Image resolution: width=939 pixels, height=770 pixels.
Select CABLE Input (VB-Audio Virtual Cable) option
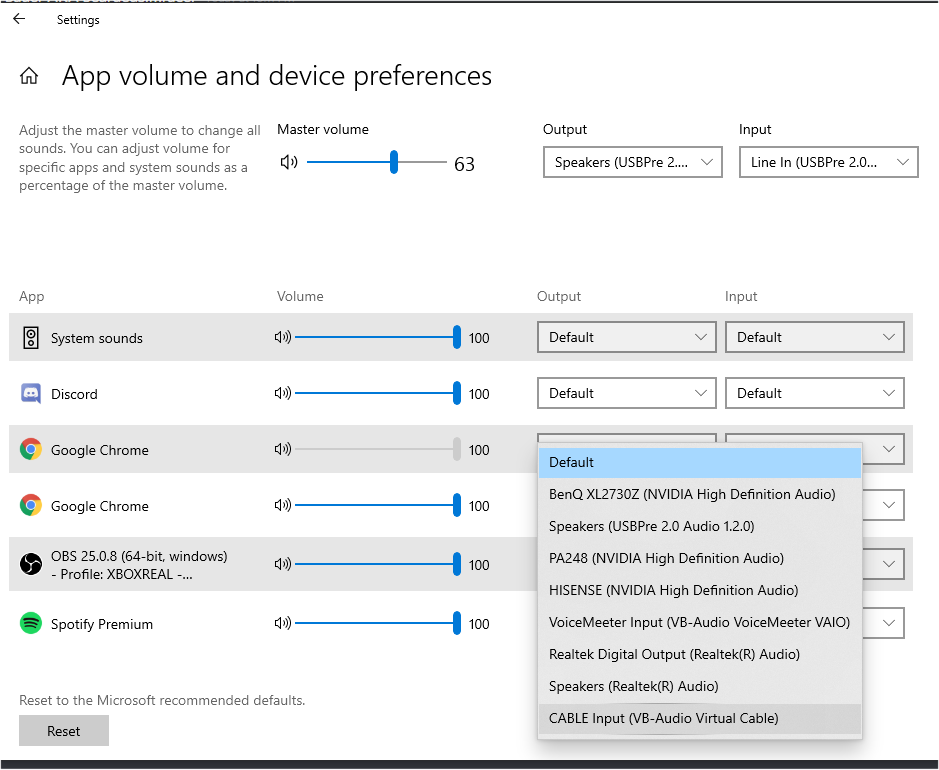tap(663, 718)
